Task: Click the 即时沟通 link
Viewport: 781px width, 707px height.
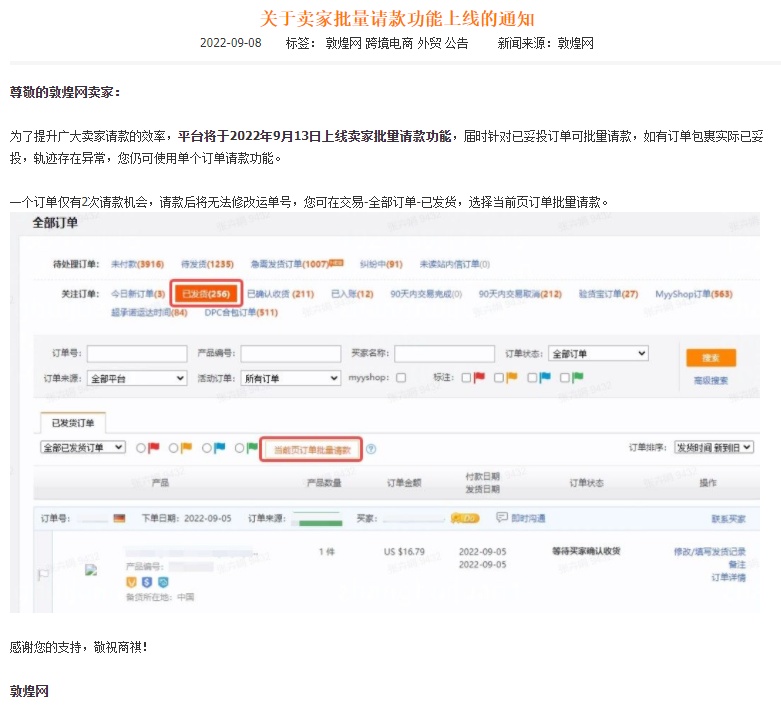Action: [528, 518]
